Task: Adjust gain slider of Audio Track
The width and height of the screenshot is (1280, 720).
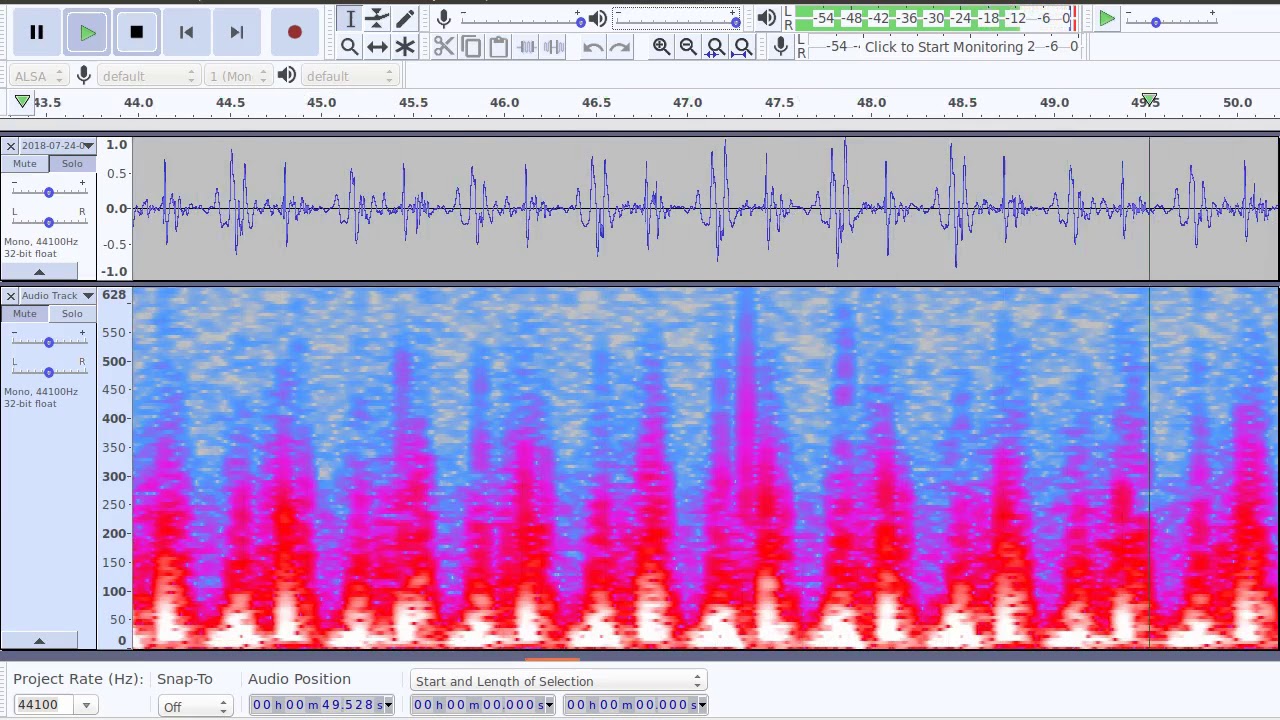Action: (48, 342)
